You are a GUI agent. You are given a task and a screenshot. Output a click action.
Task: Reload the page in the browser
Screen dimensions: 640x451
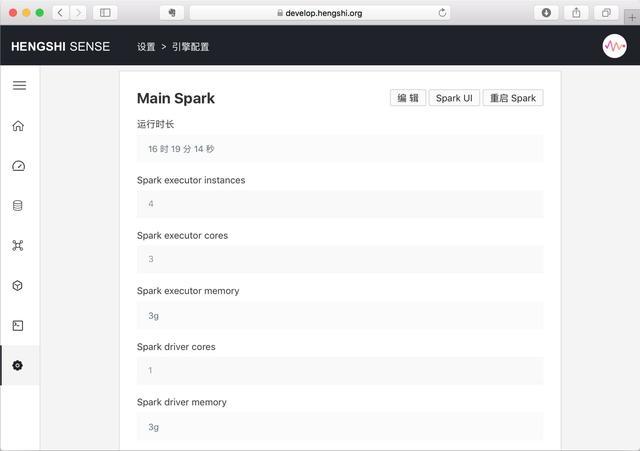point(442,13)
